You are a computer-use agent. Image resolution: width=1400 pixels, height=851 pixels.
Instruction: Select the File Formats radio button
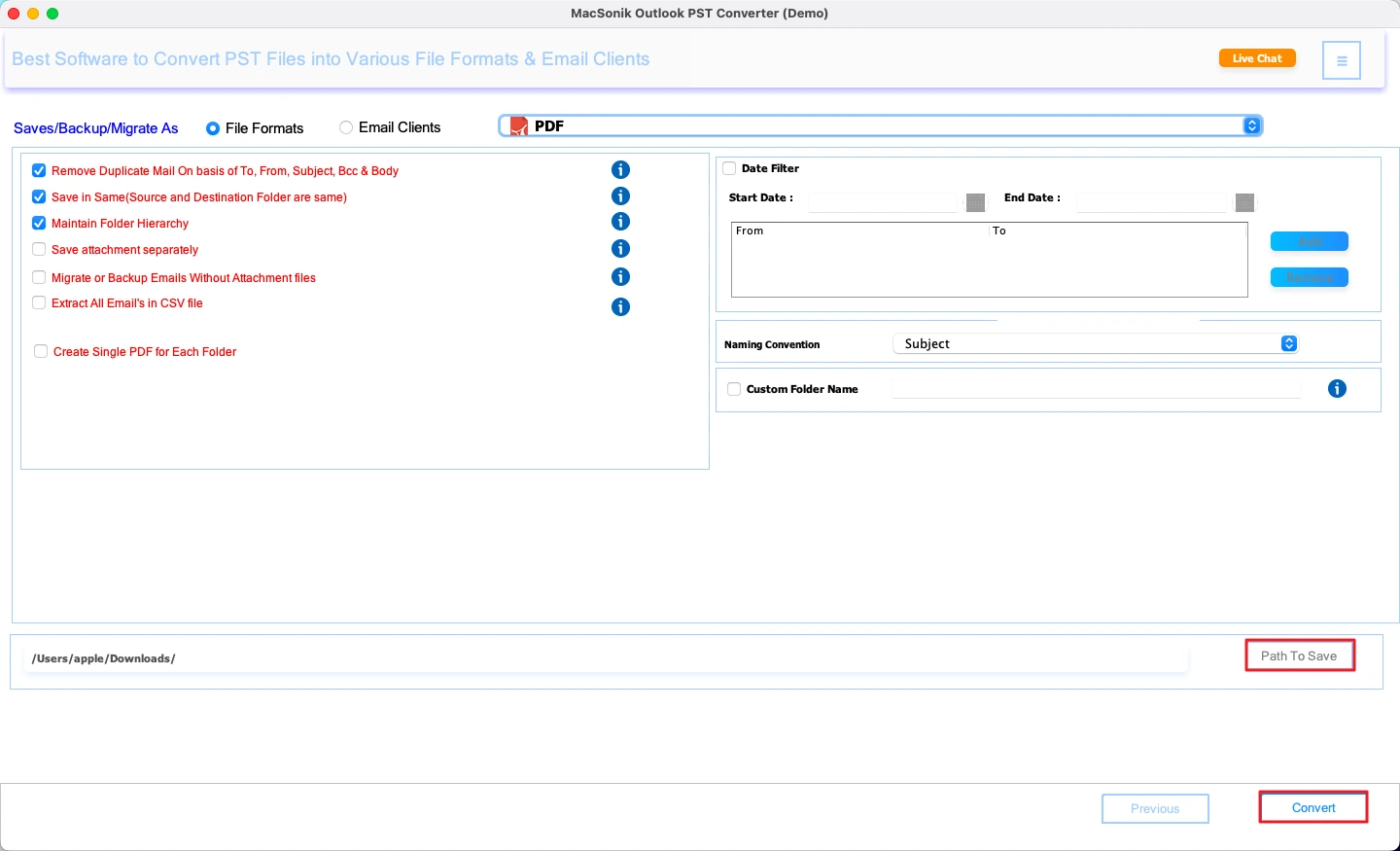click(213, 128)
